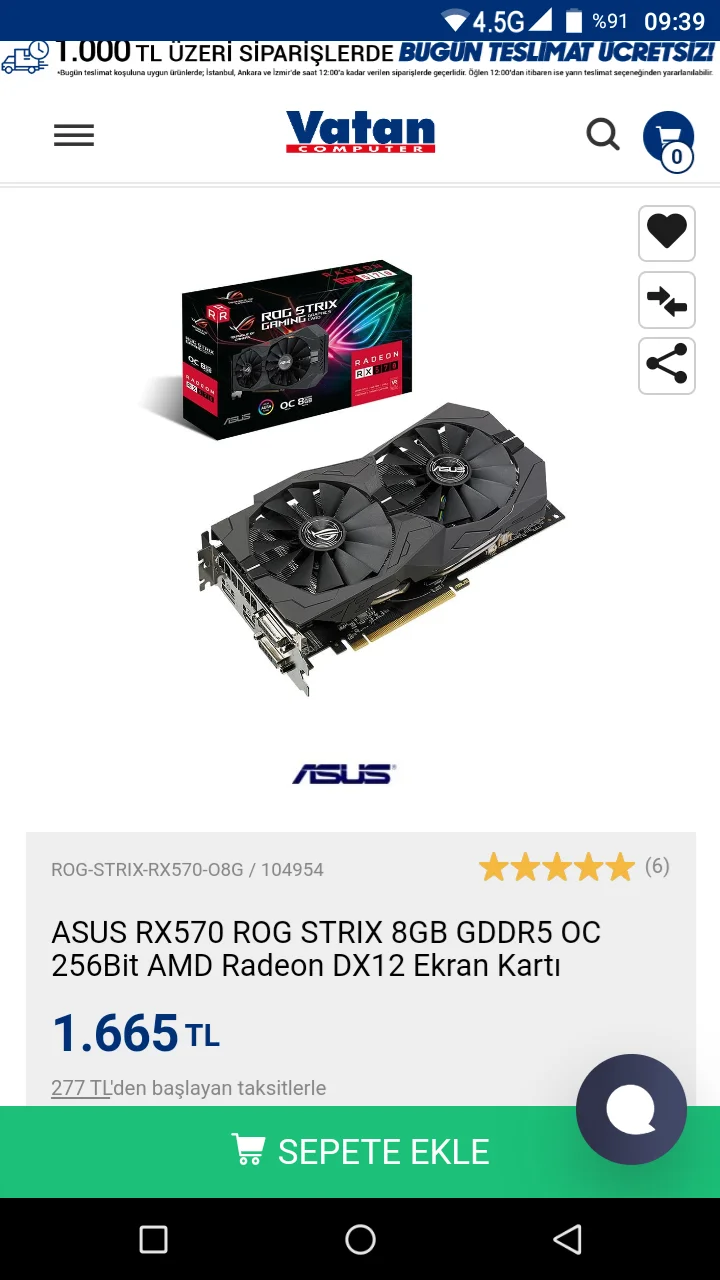The image size is (720, 1280).
Task: Tap the review count (6)
Action: pyautogui.click(x=657, y=866)
